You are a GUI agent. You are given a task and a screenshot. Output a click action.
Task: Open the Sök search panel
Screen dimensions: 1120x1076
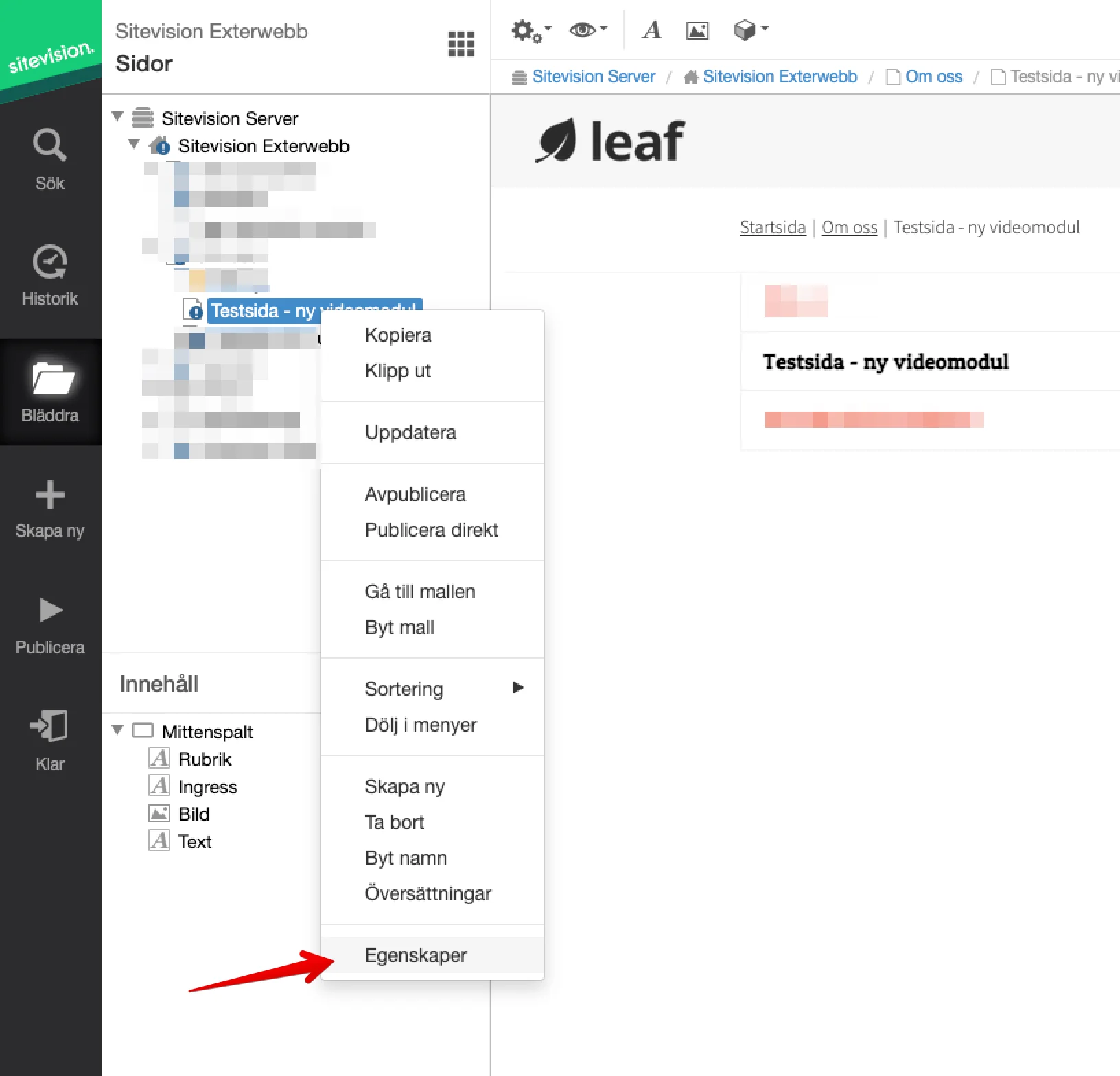[50, 159]
